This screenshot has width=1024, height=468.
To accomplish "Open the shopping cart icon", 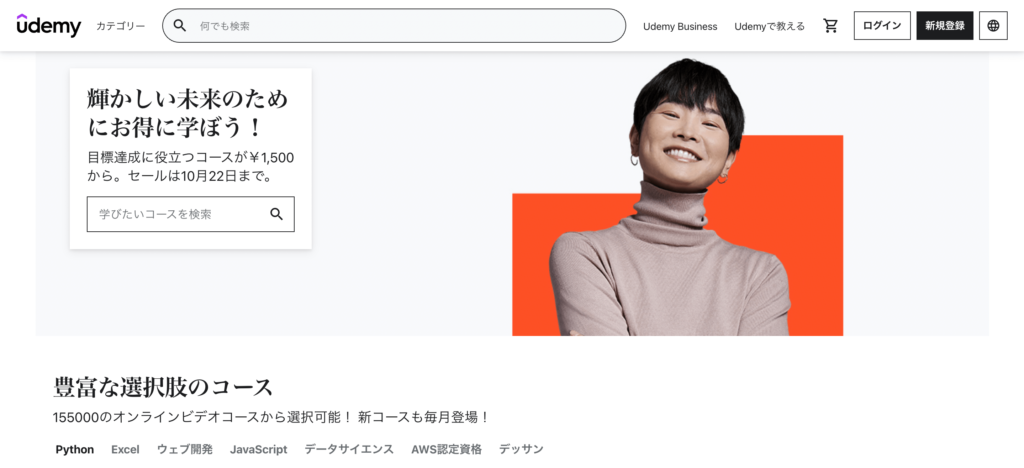I will tap(830, 26).
